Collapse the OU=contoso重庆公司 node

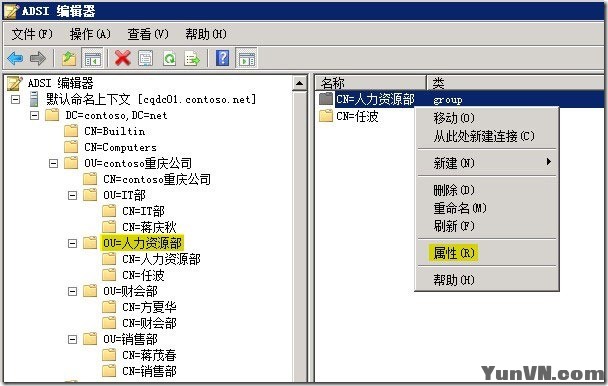tap(54, 163)
